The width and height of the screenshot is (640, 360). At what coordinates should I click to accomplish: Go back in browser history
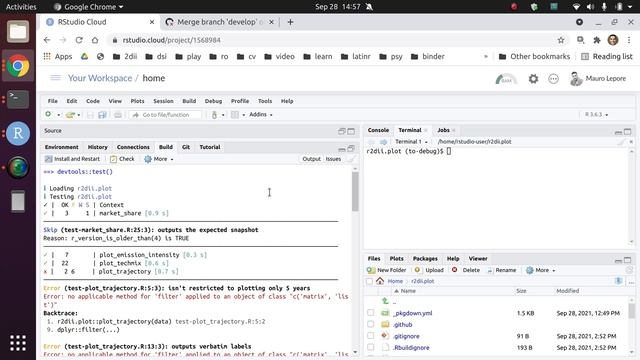point(47,40)
